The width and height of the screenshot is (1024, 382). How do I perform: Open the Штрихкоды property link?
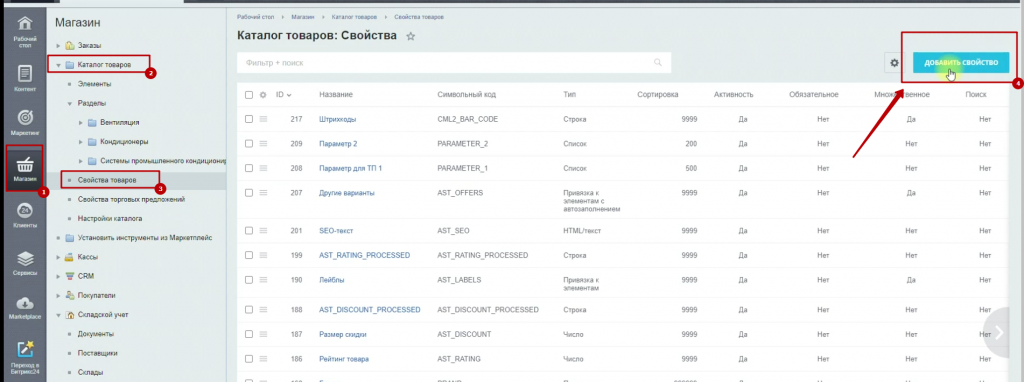[338, 119]
